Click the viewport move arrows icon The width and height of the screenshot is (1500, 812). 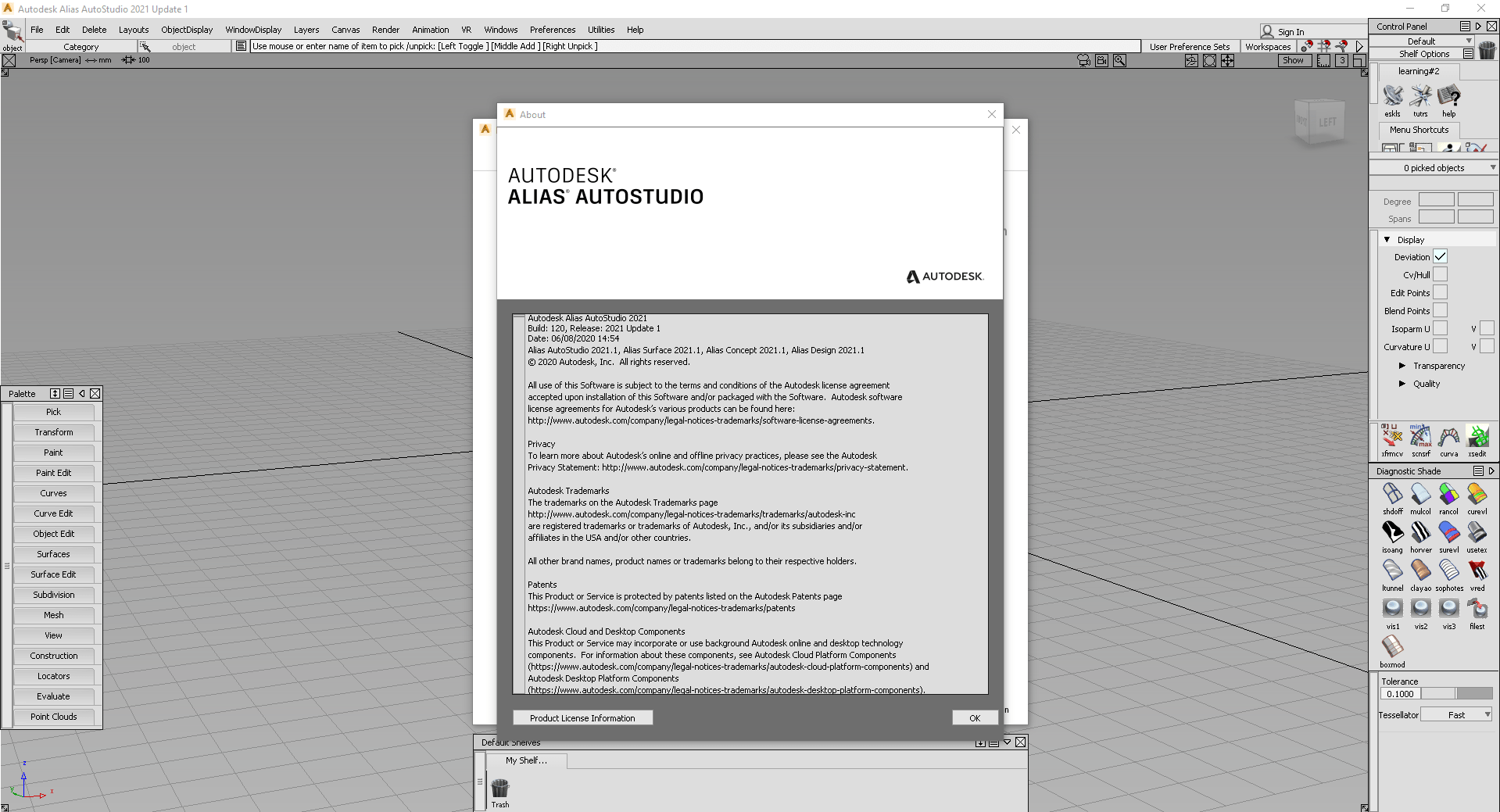pos(1227,60)
